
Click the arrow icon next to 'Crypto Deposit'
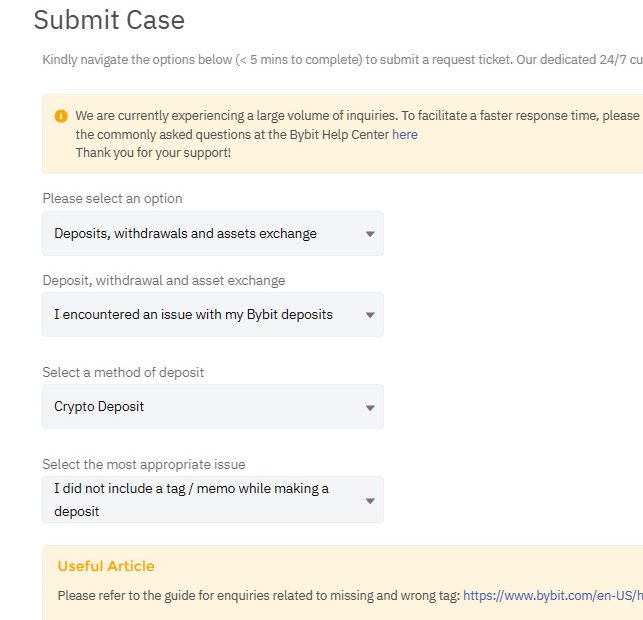[x=370, y=408]
